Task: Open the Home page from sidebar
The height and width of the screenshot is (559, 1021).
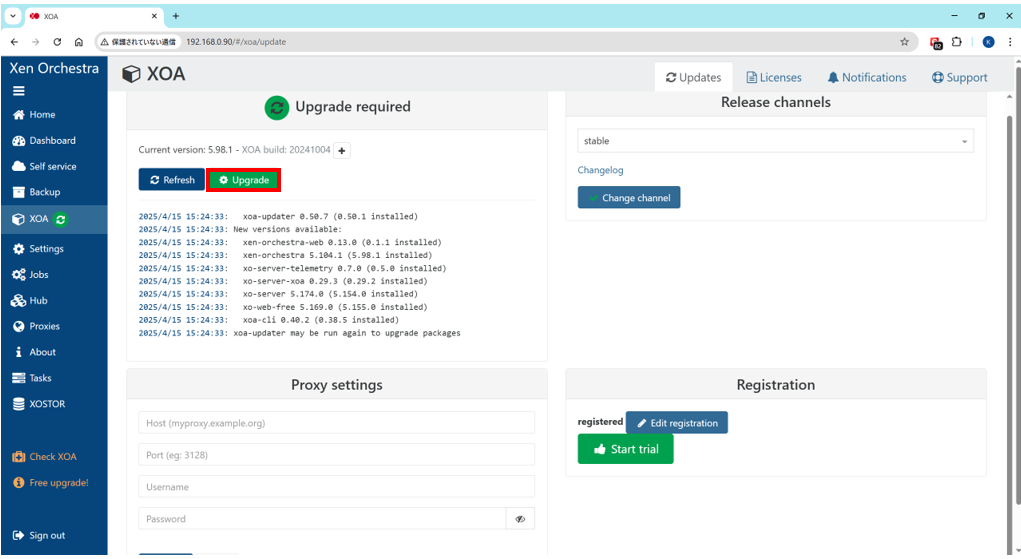Action: tap(42, 115)
